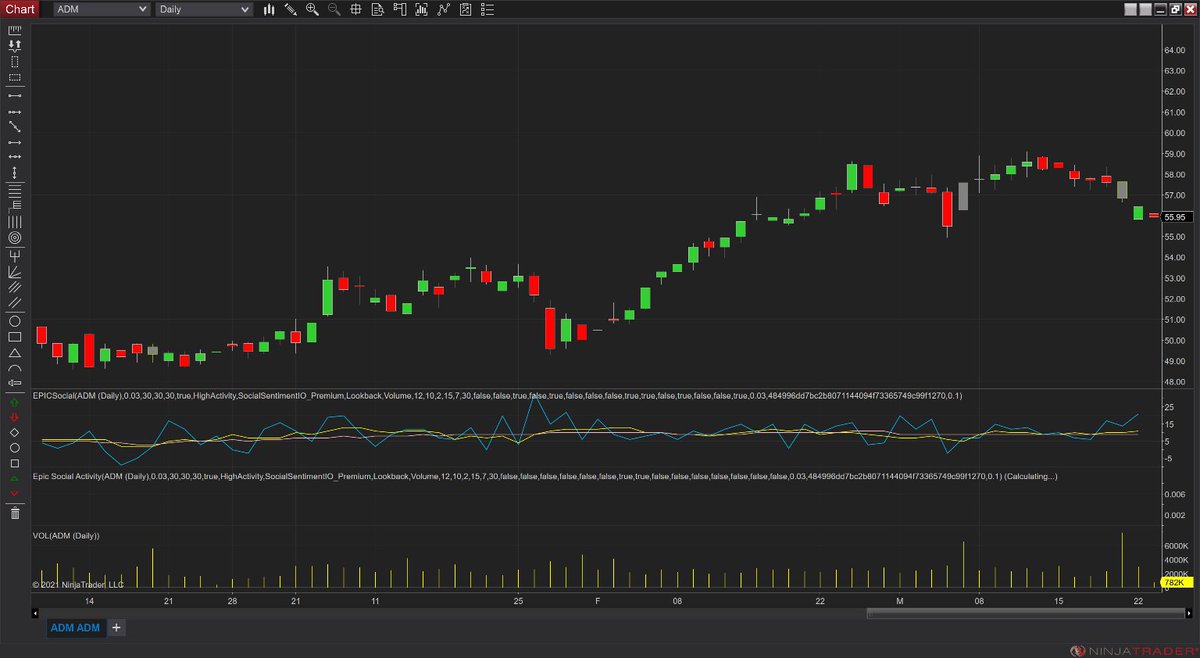Open the red Chart menu

coord(21,9)
